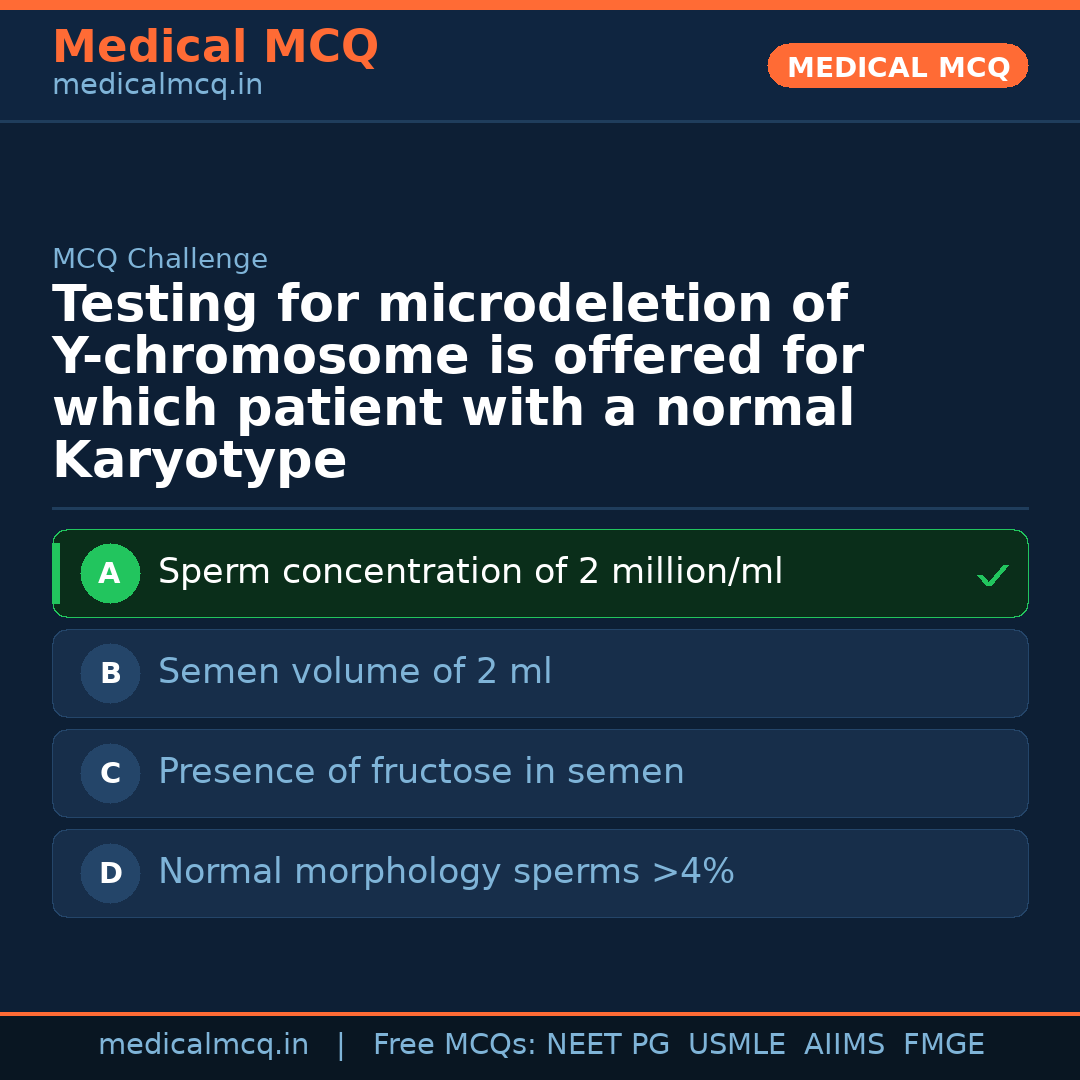Choose answer "Semen volume of 2 ml"
1080x1080 pixels.
tap(355, 673)
